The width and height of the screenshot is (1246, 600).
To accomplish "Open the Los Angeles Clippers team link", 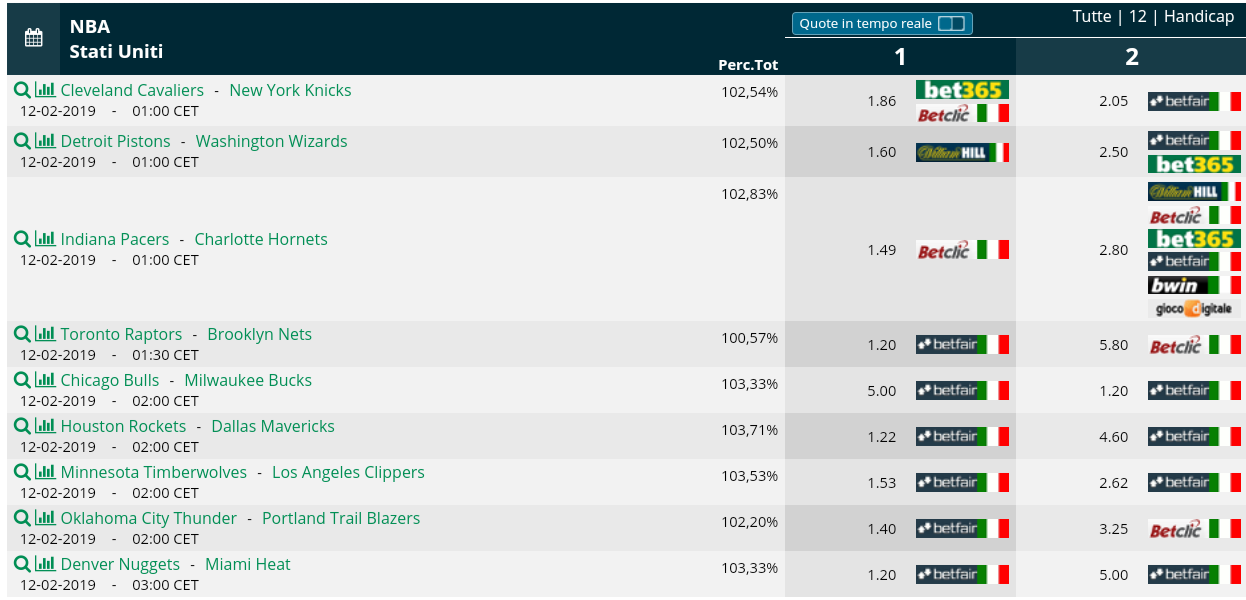I will click(x=348, y=472).
